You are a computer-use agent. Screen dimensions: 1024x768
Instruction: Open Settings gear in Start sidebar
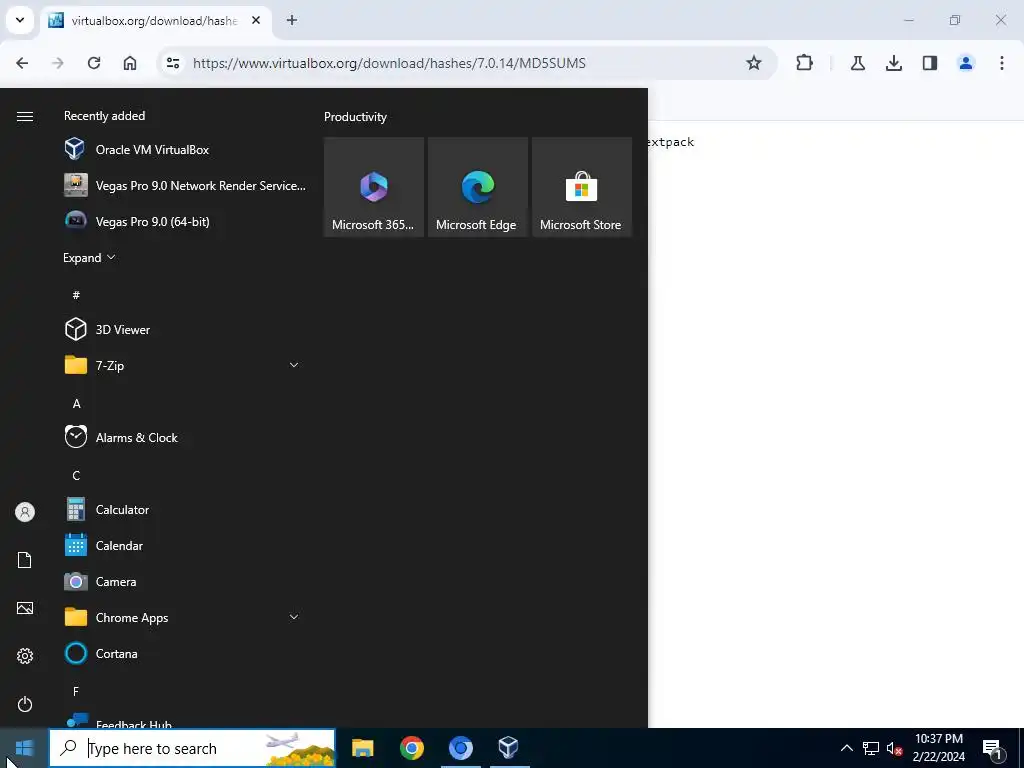(25, 656)
